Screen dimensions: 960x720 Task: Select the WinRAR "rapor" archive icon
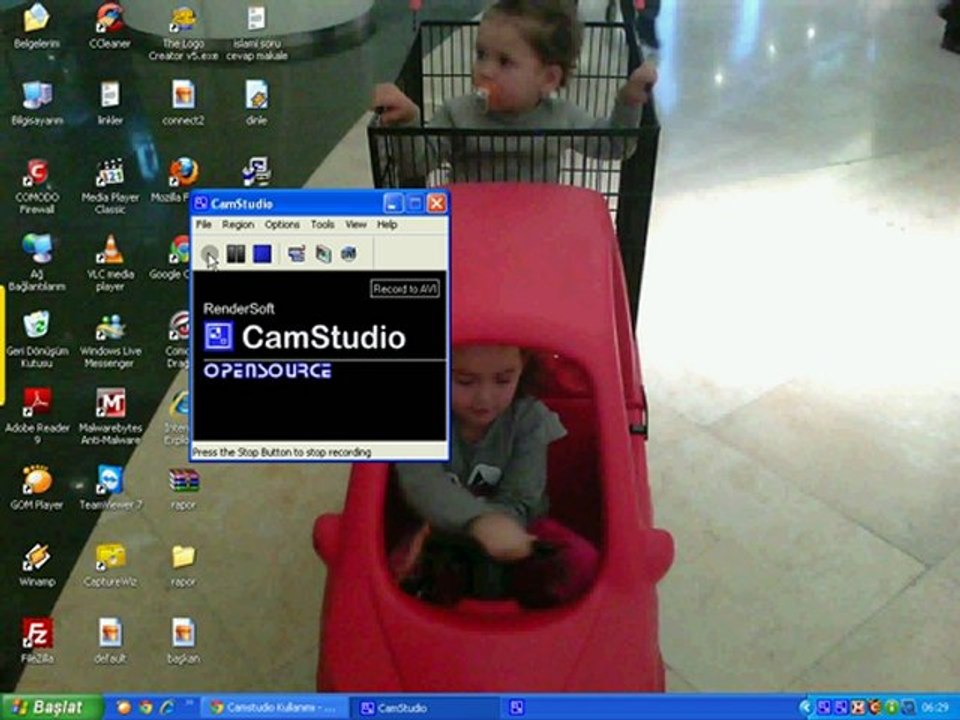pos(183,489)
